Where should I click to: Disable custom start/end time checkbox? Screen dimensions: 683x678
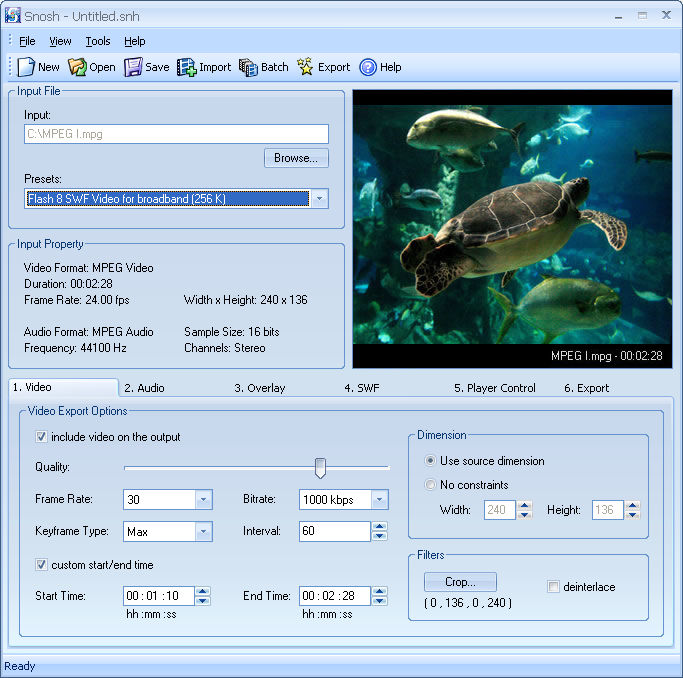pyautogui.click(x=41, y=565)
